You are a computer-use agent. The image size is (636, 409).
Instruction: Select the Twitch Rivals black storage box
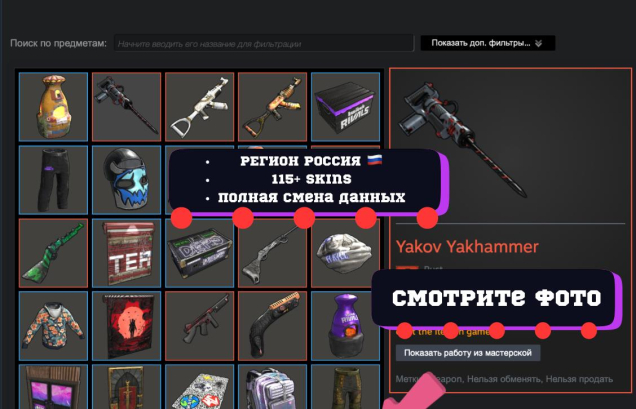pyautogui.click(x=345, y=107)
